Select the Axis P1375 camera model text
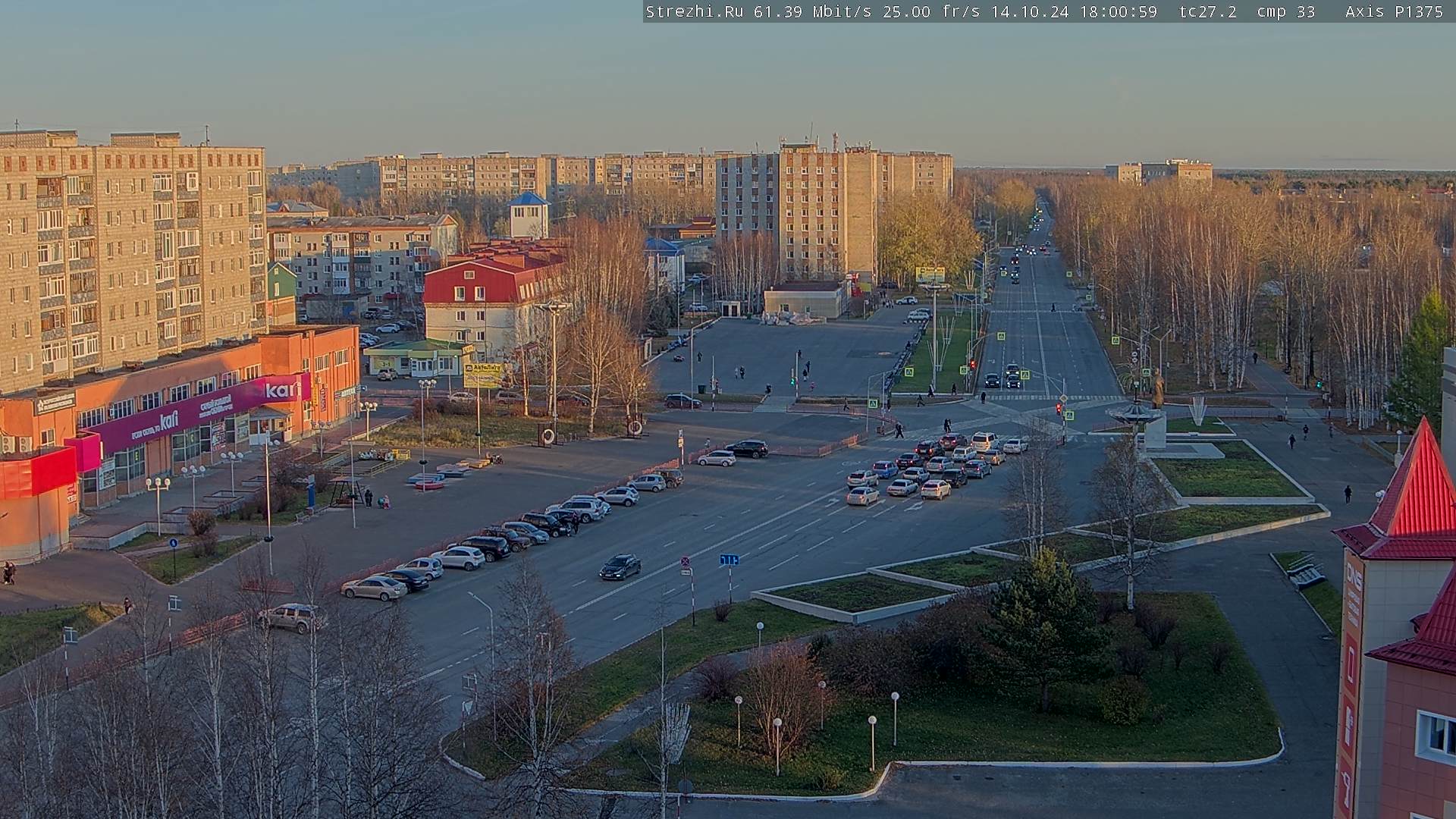1456x819 pixels. click(x=1395, y=11)
